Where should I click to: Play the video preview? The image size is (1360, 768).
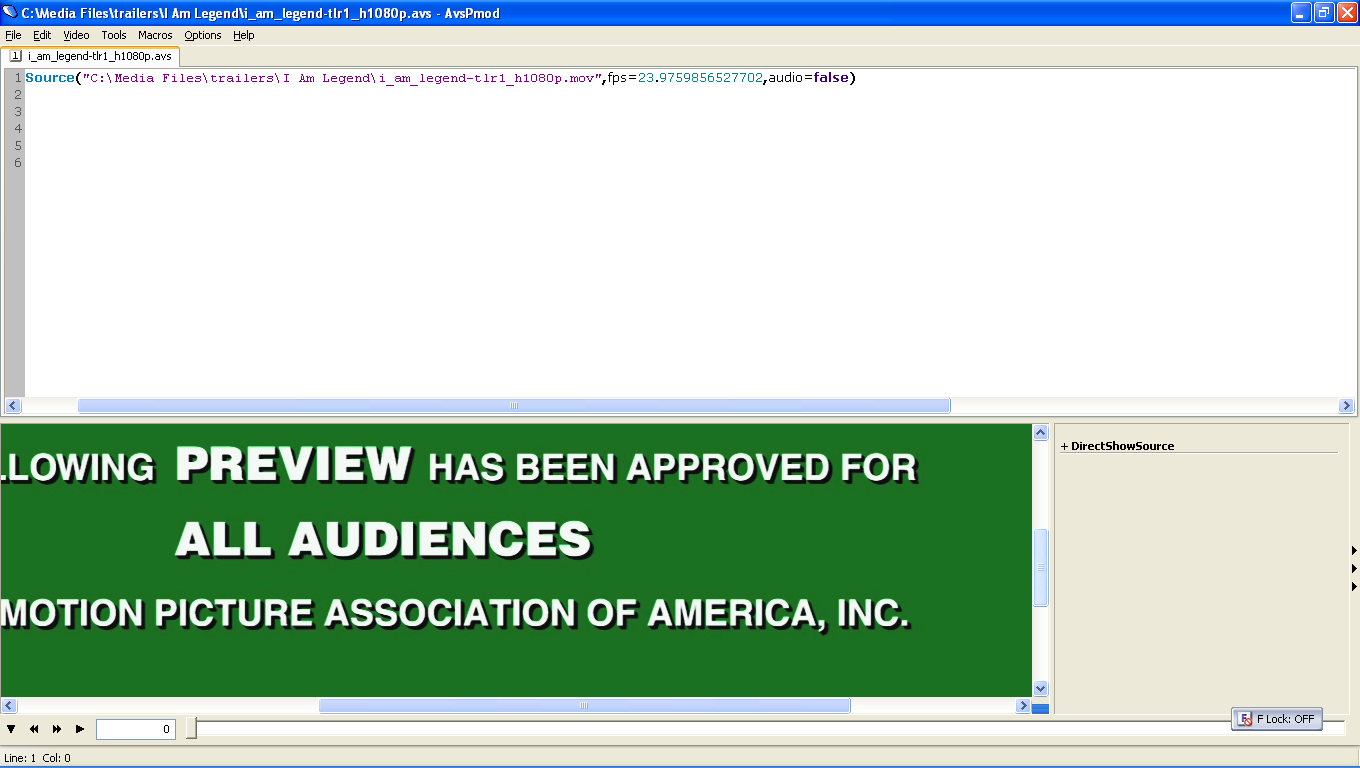tap(80, 729)
